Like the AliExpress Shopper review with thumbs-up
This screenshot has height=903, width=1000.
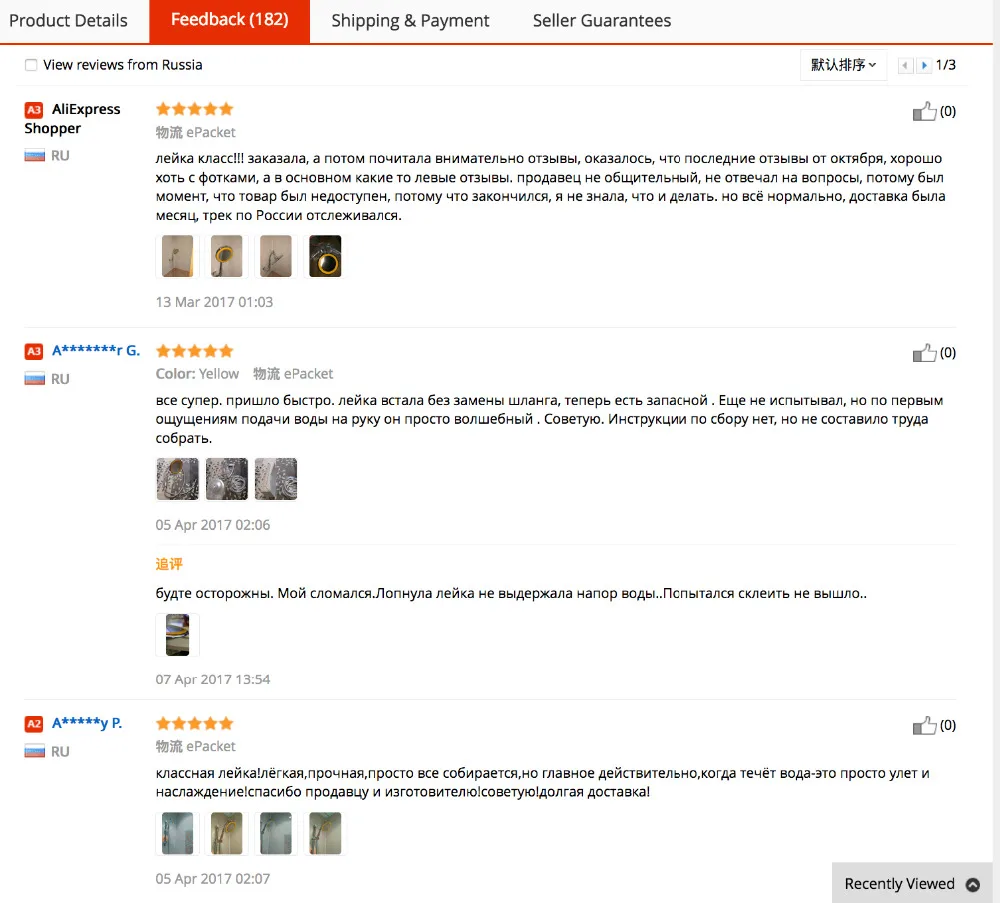tap(924, 112)
